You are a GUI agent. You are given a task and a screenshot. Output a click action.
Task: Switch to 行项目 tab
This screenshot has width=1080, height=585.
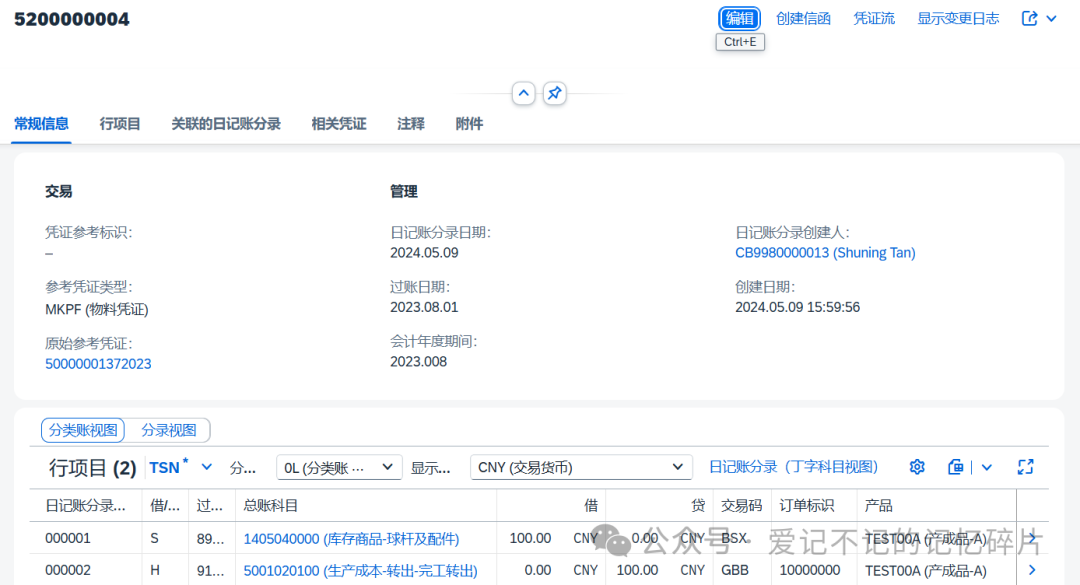pyautogui.click(x=120, y=124)
